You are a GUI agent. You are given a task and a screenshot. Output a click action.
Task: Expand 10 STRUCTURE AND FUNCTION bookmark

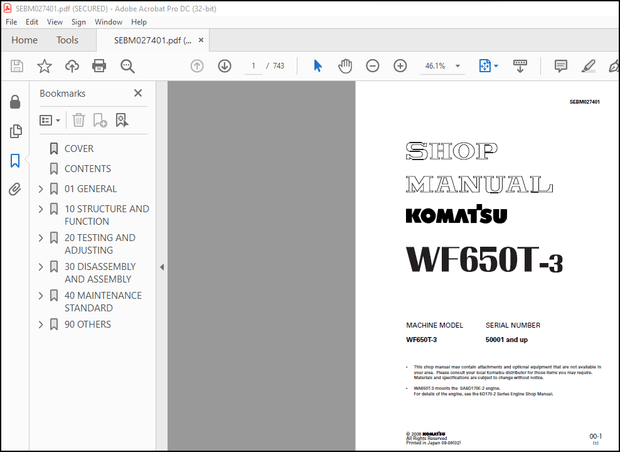tap(41, 209)
